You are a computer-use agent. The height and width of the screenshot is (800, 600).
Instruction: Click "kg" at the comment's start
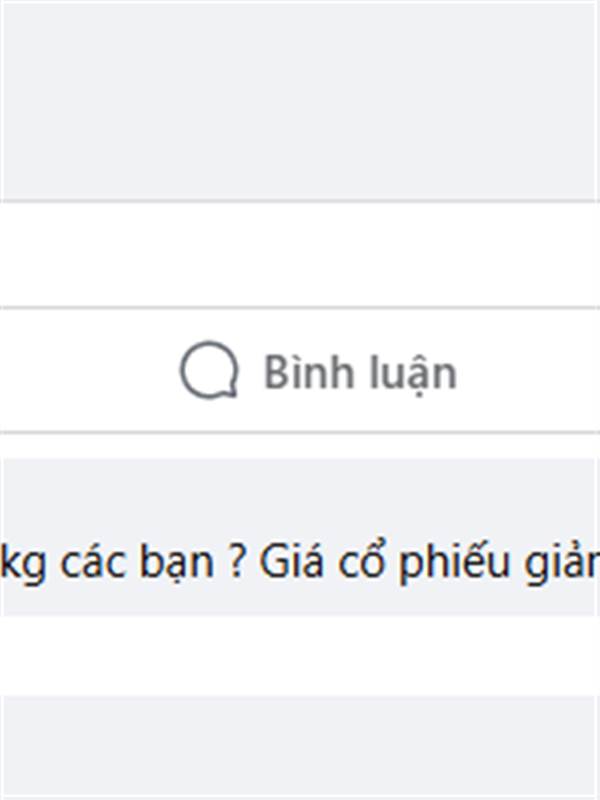(22, 562)
